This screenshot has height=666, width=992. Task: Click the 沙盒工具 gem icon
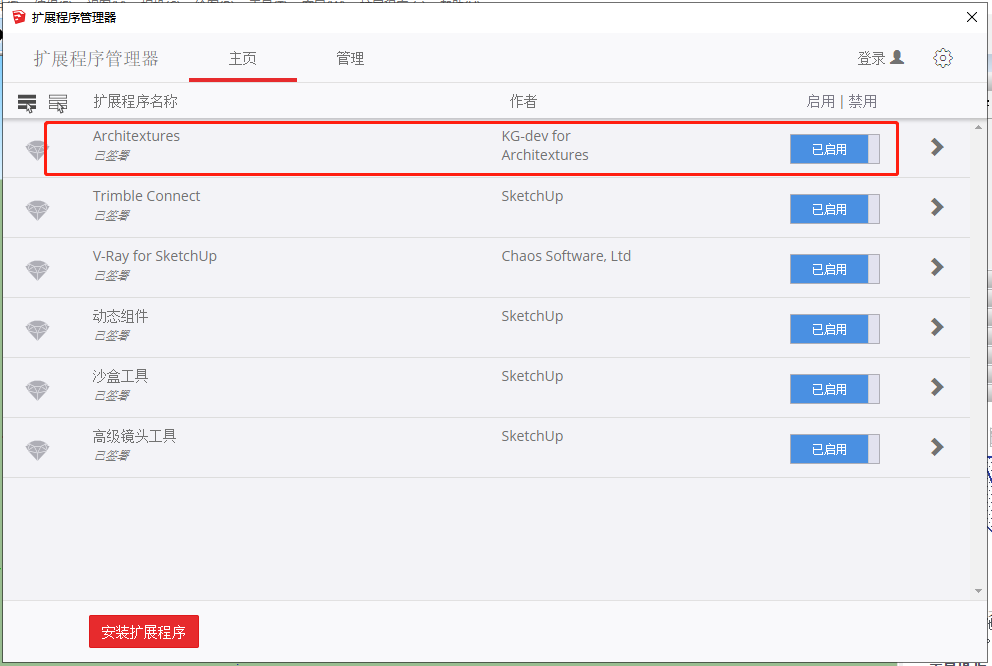click(x=37, y=390)
